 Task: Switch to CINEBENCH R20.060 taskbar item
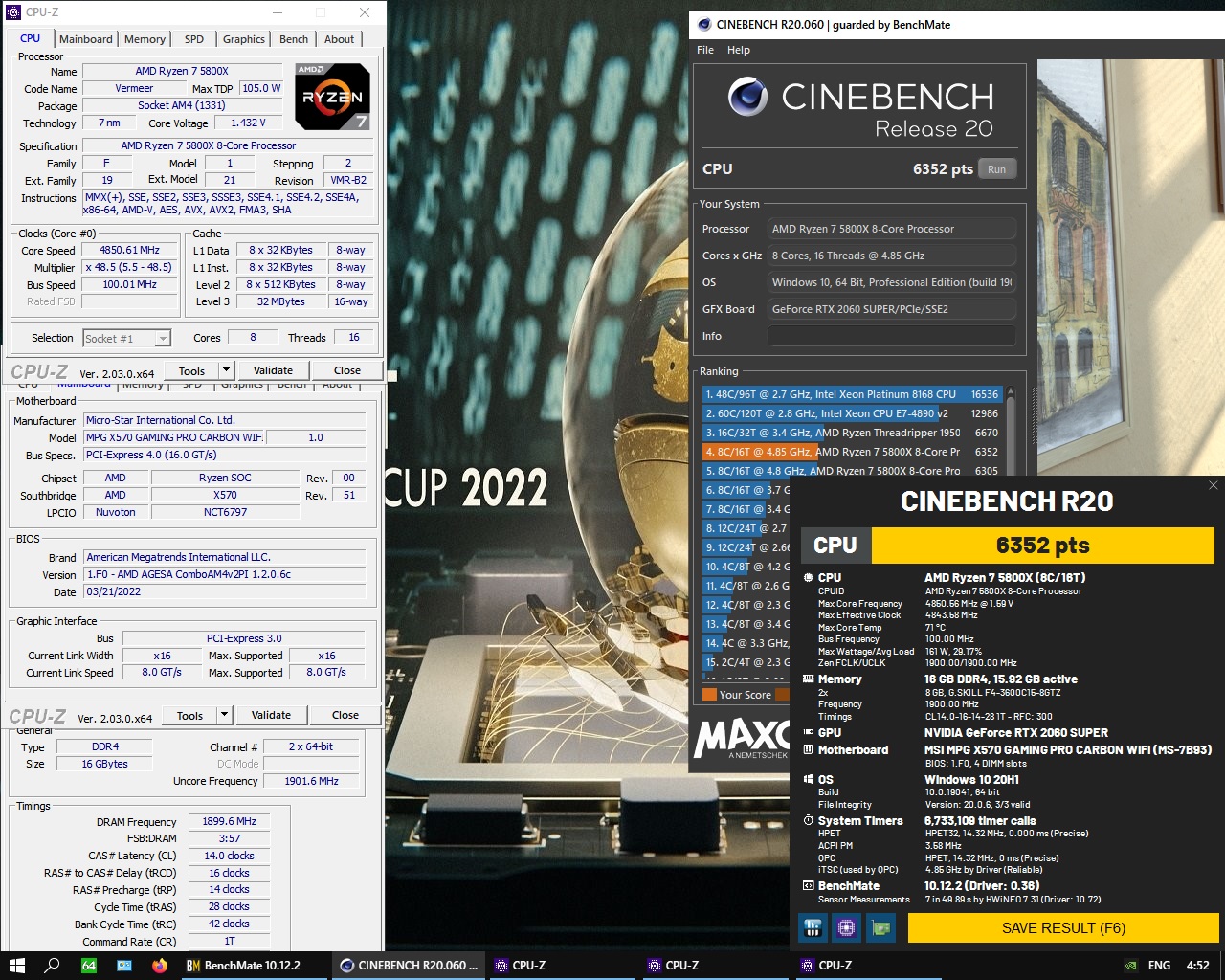click(409, 965)
